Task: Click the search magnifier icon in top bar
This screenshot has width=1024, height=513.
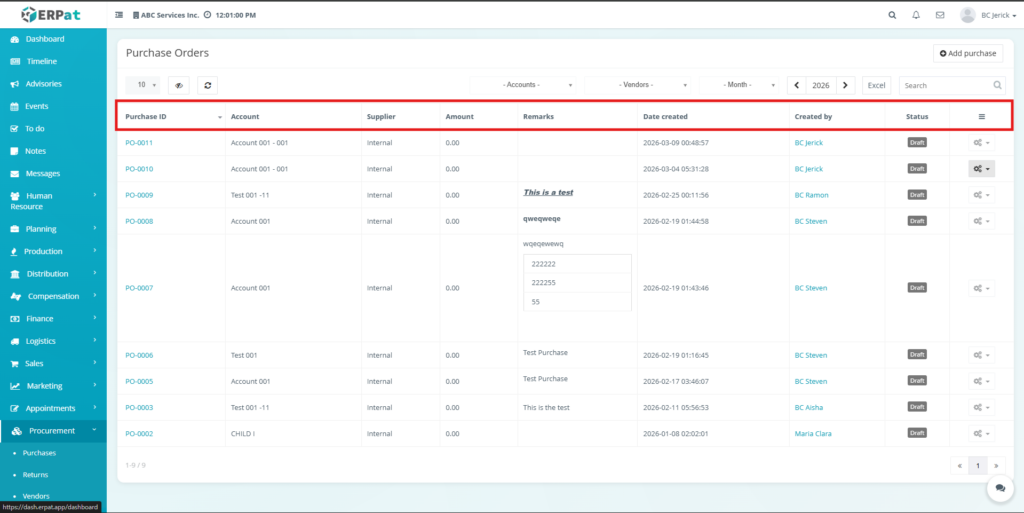Action: 892,15
